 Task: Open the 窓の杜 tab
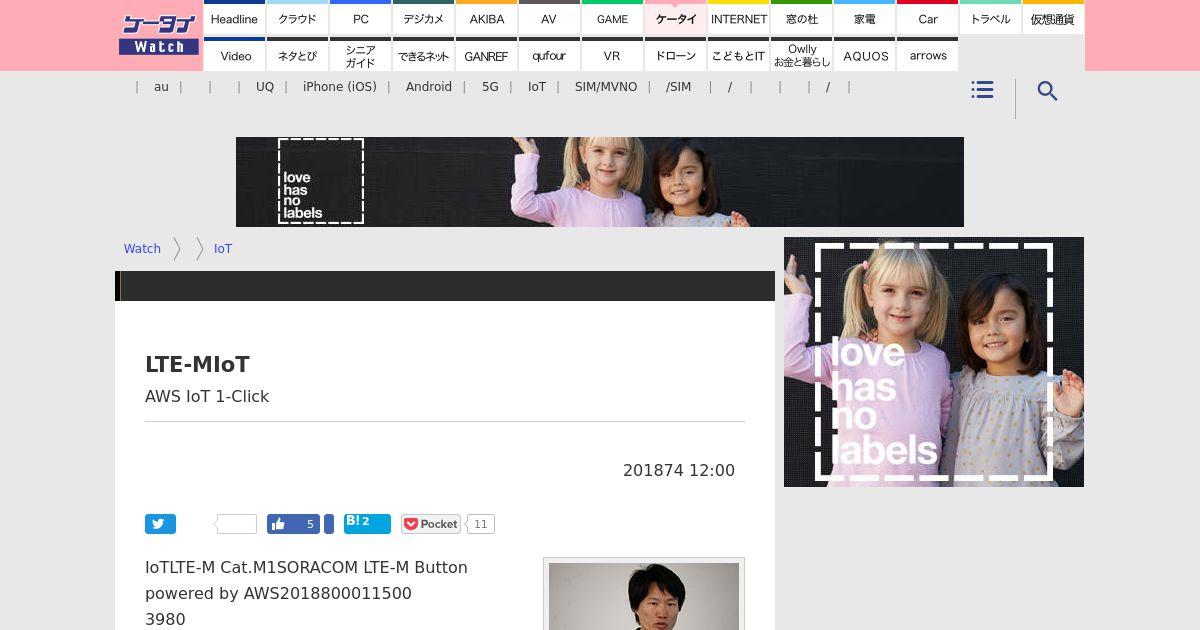[x=801, y=19]
